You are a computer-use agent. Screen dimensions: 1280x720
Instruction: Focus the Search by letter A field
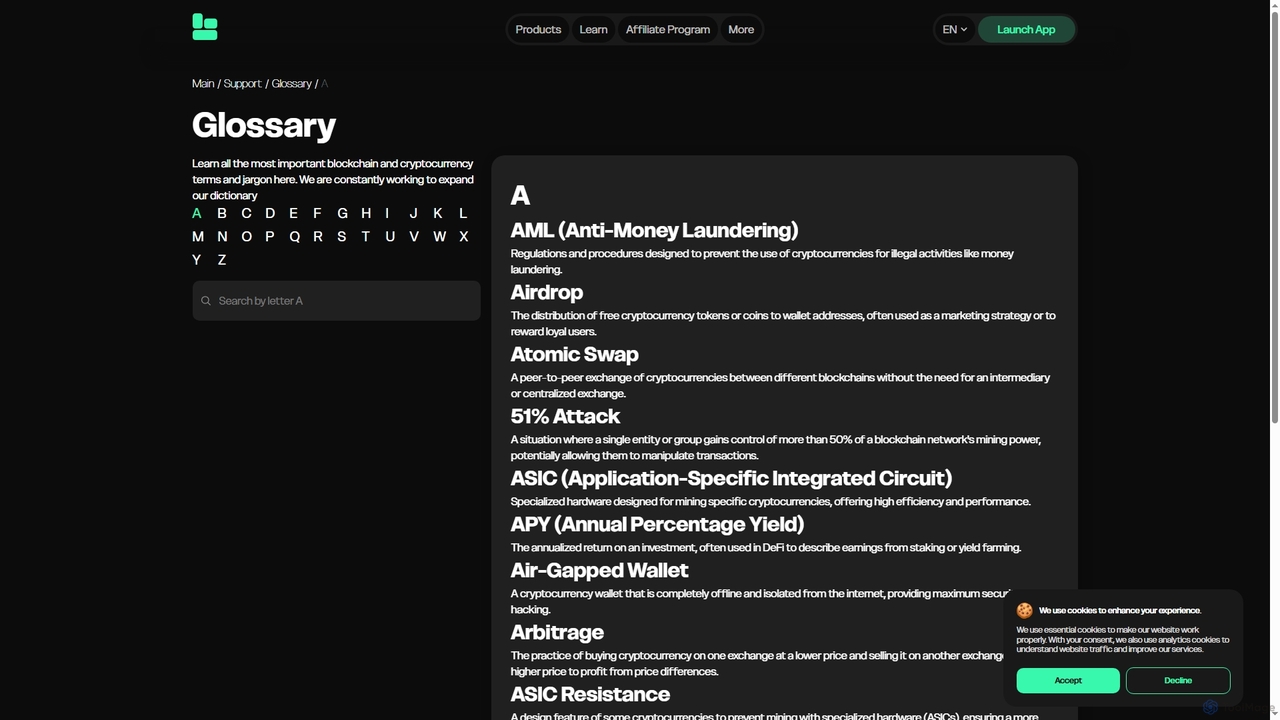(x=336, y=301)
